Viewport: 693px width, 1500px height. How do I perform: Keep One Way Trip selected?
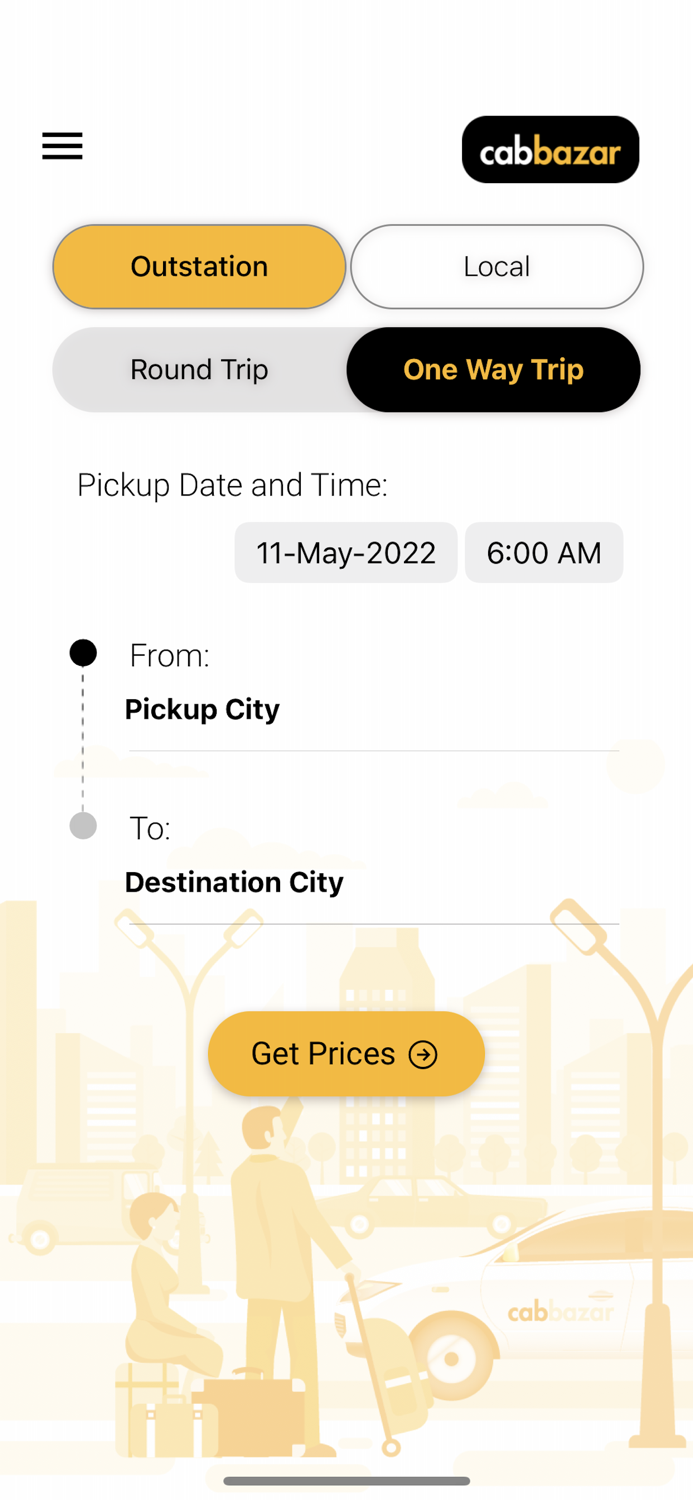[493, 369]
